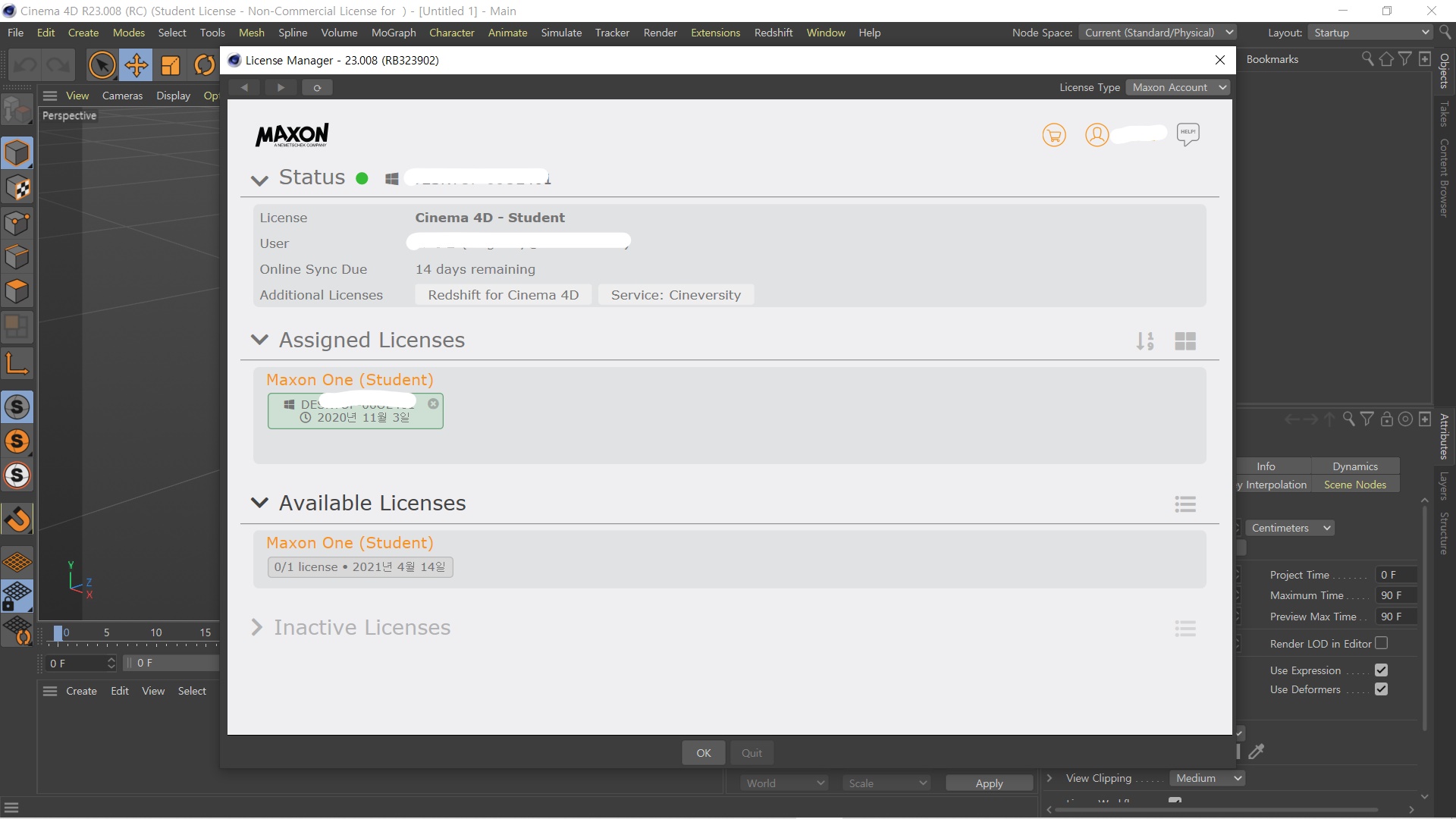Viewport: 1456px width, 819px height.
Task: Click the sort order icon in Assigned Licenses
Action: [x=1145, y=341]
